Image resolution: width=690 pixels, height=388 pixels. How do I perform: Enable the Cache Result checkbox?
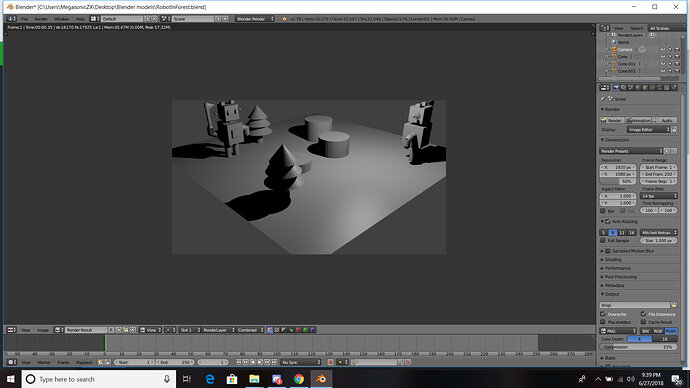pos(643,322)
